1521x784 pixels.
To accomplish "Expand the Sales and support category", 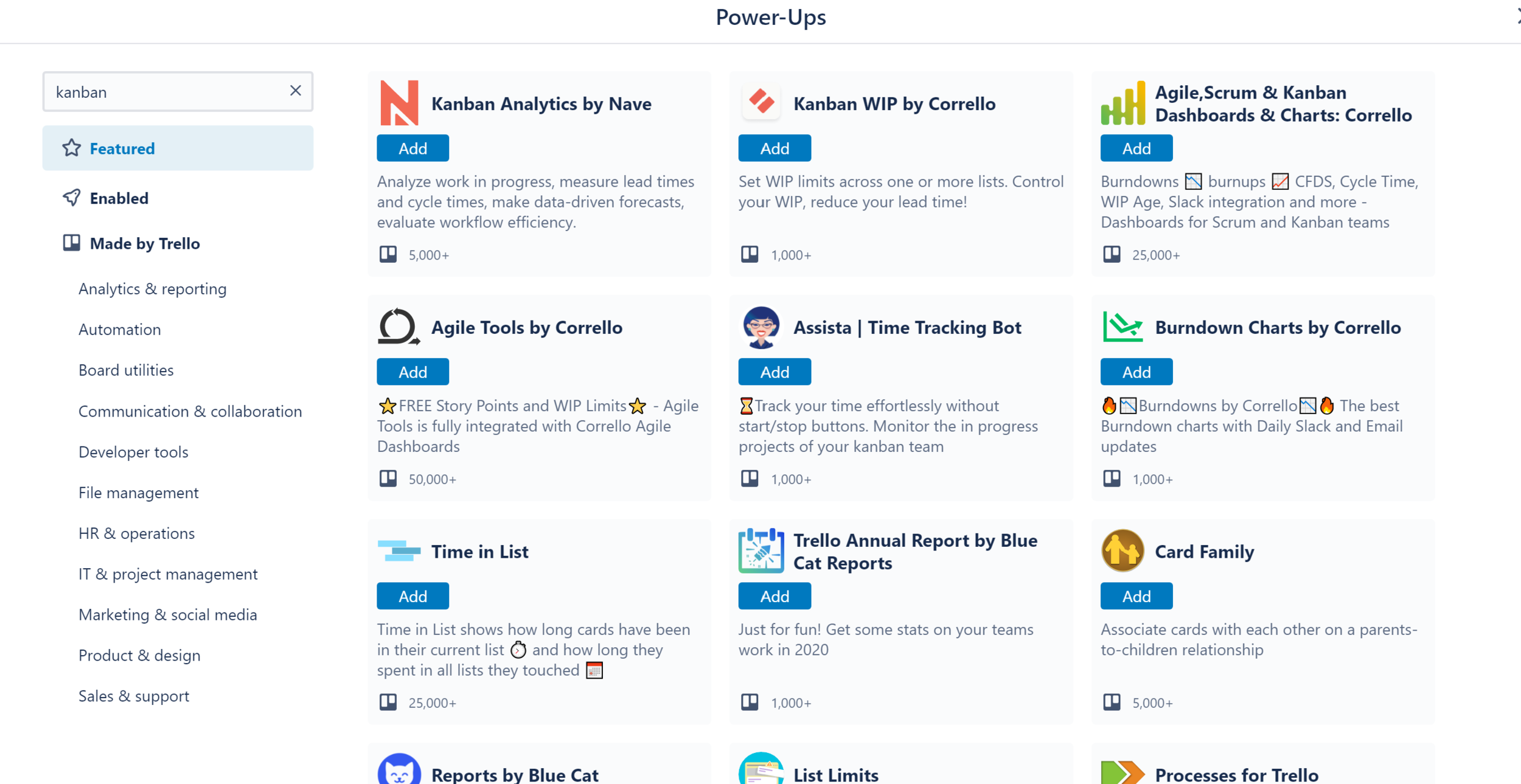I will click(133, 696).
